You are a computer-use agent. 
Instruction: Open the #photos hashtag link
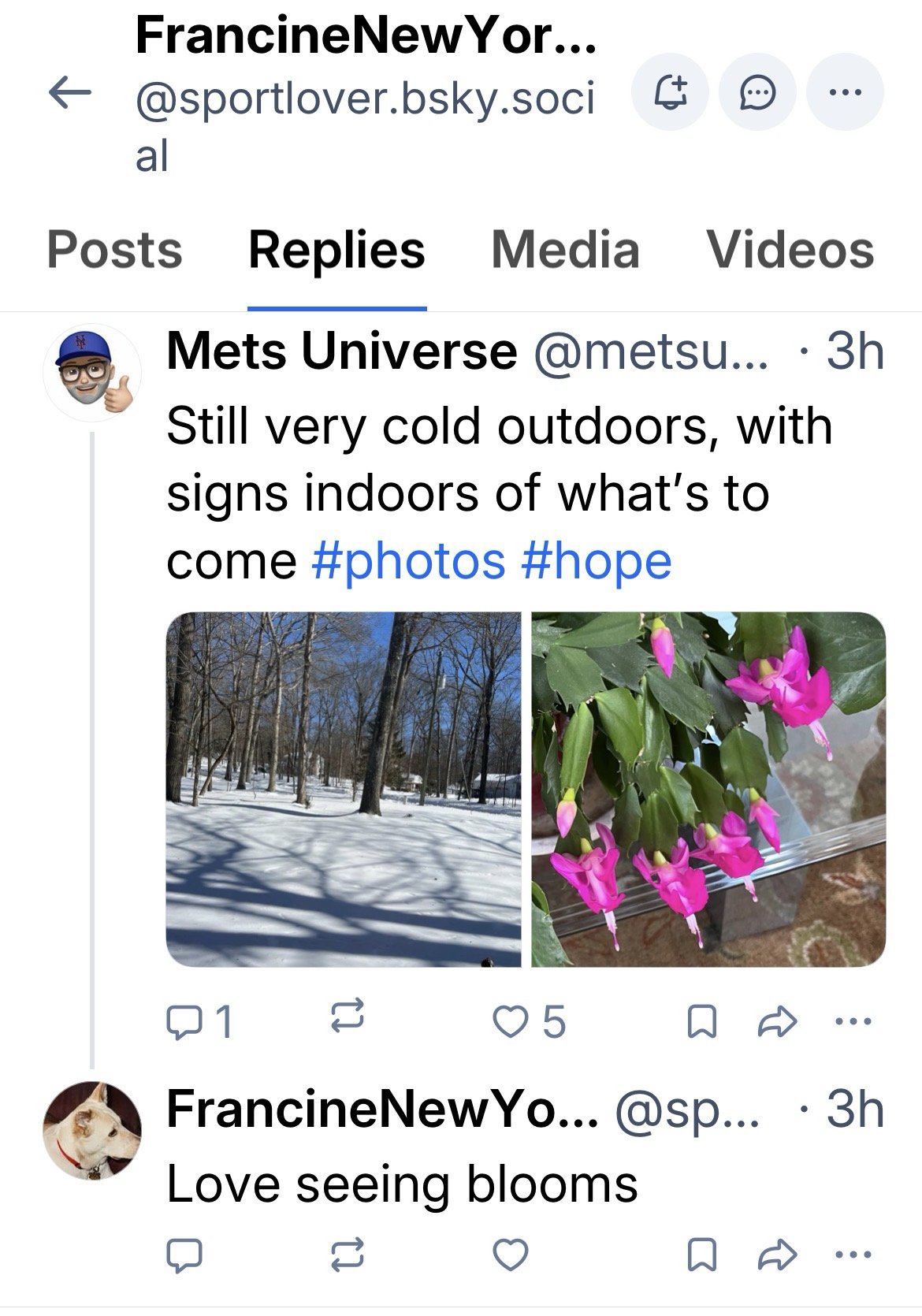[408, 561]
